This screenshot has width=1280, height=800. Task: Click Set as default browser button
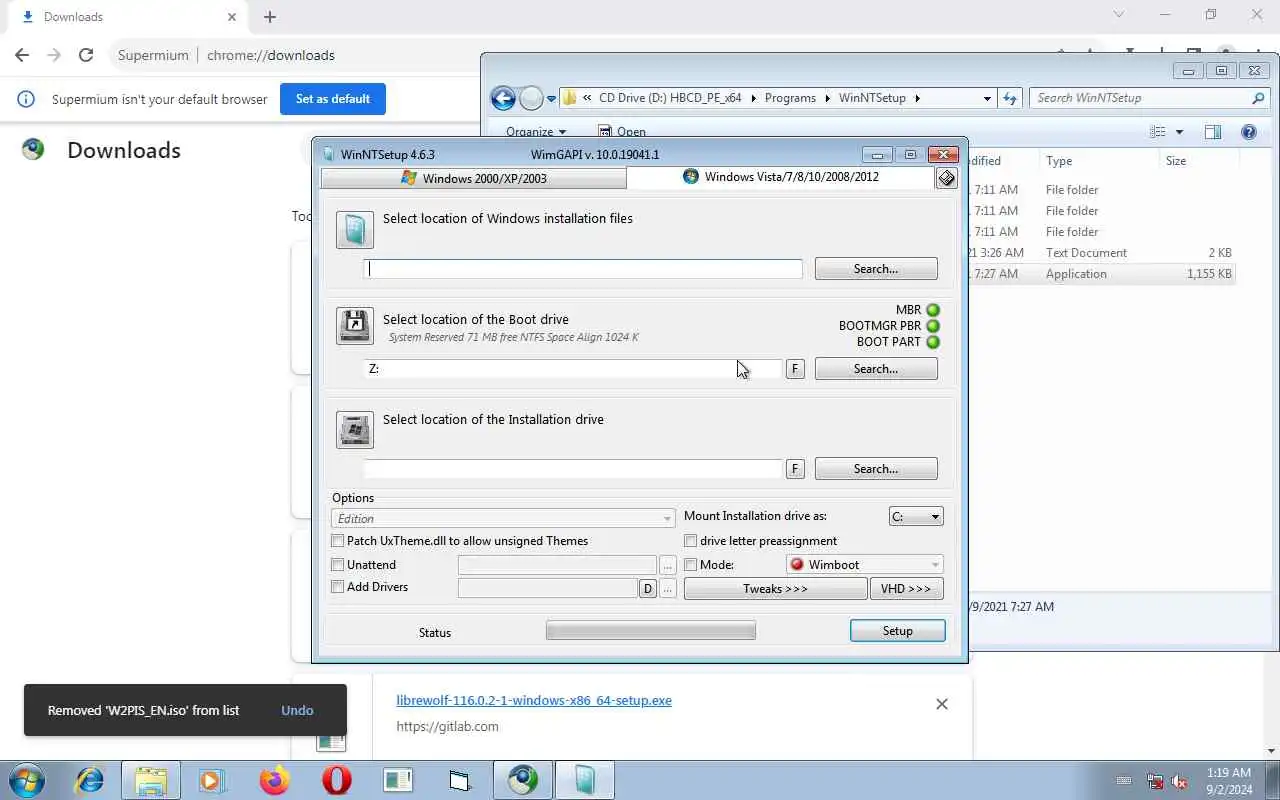pyautogui.click(x=333, y=99)
